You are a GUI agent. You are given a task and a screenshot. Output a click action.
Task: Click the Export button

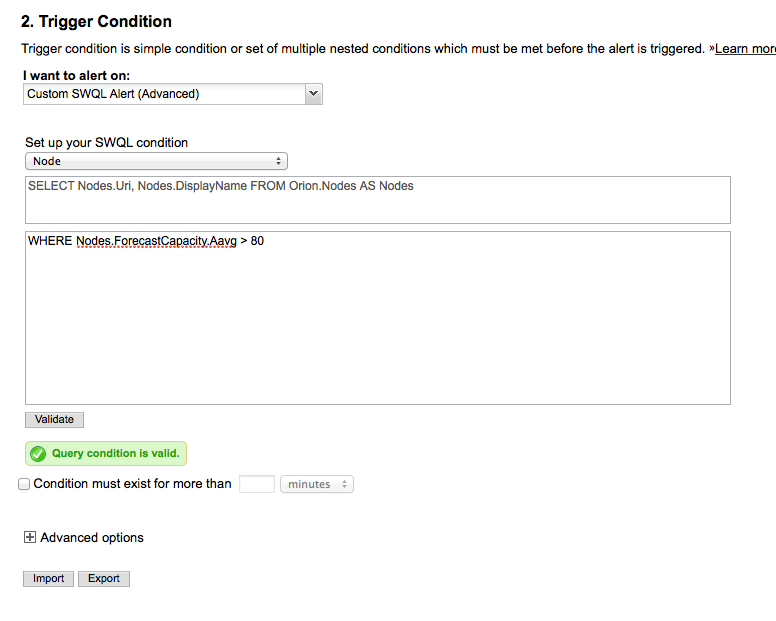pyautogui.click(x=104, y=578)
